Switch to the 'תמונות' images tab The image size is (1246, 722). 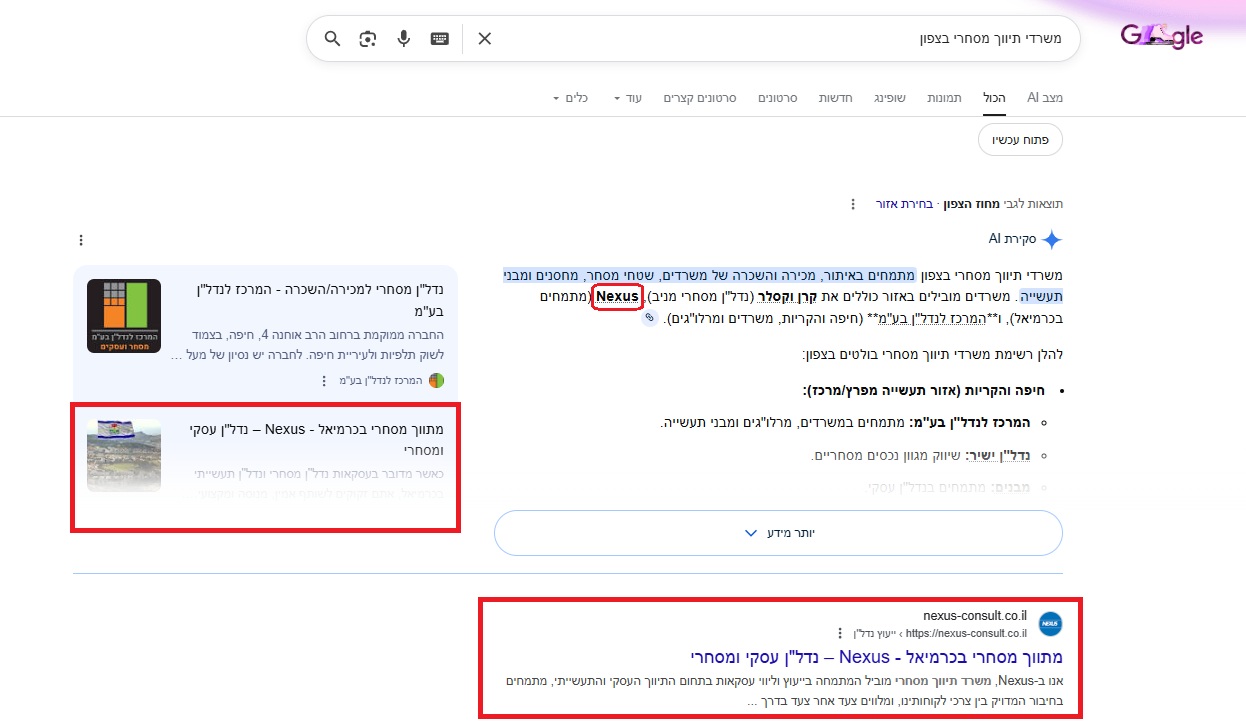(944, 98)
